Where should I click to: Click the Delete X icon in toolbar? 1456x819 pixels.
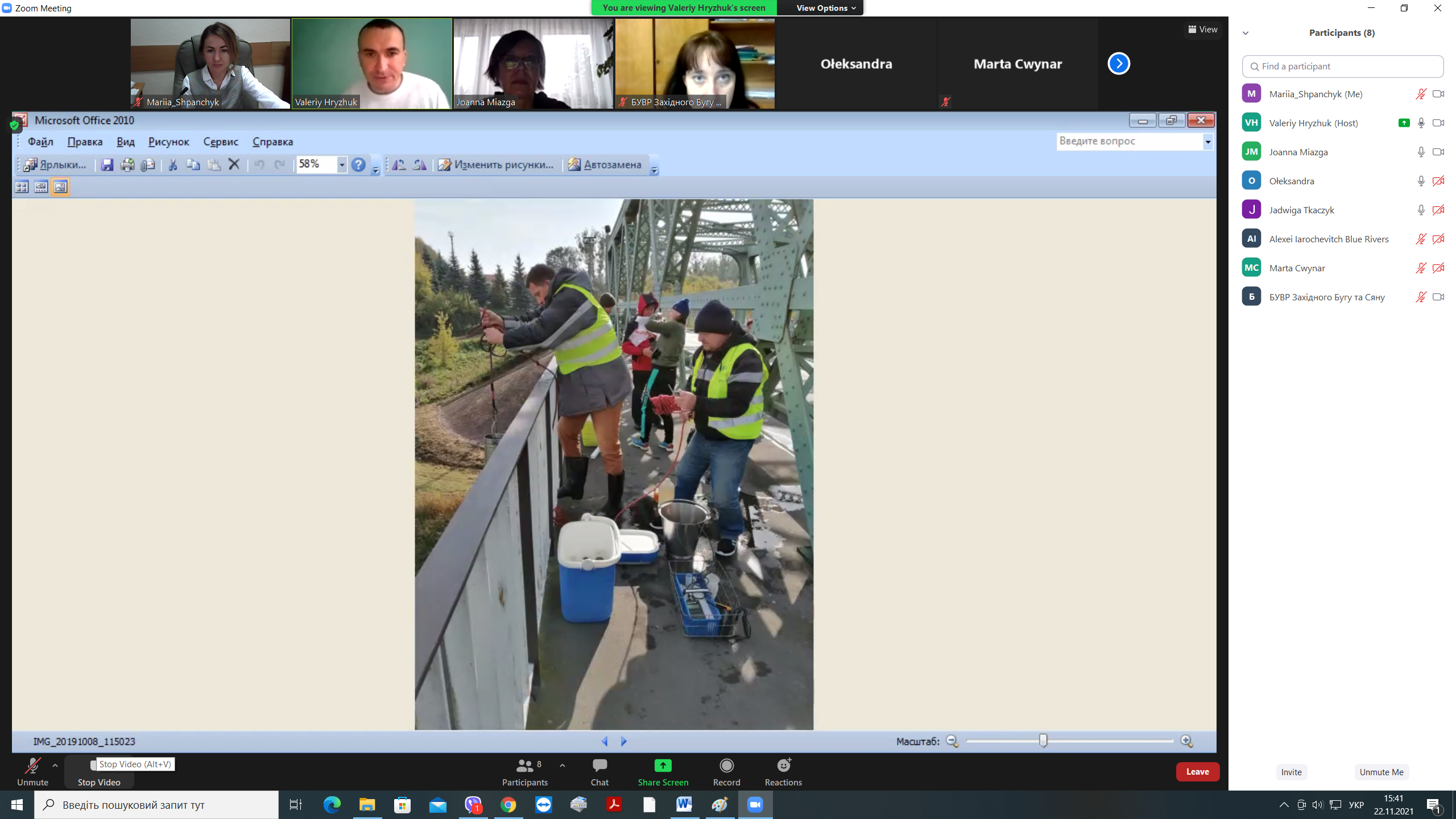[234, 165]
